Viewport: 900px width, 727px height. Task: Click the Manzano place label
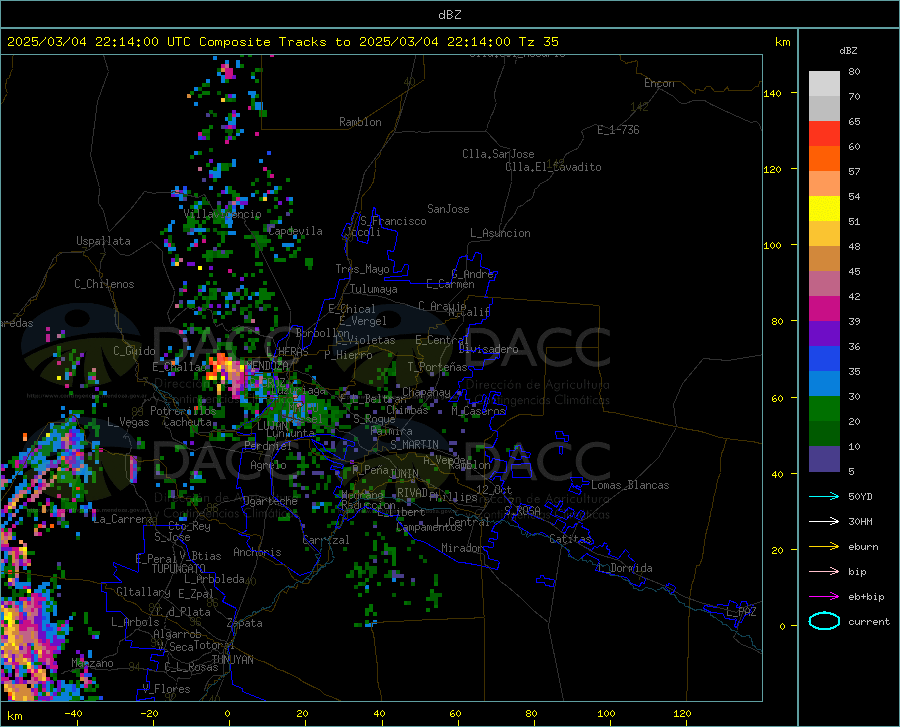(92, 663)
